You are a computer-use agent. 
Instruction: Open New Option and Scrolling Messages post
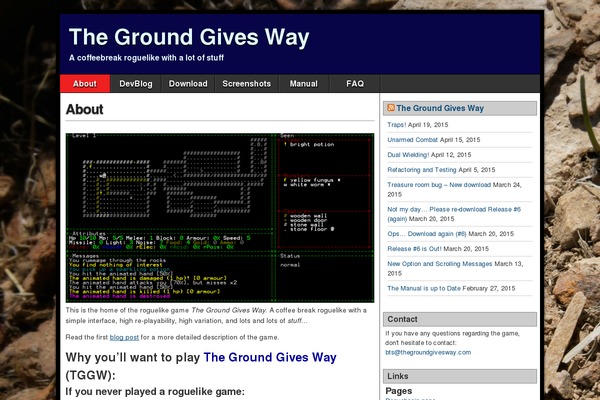[x=440, y=263]
